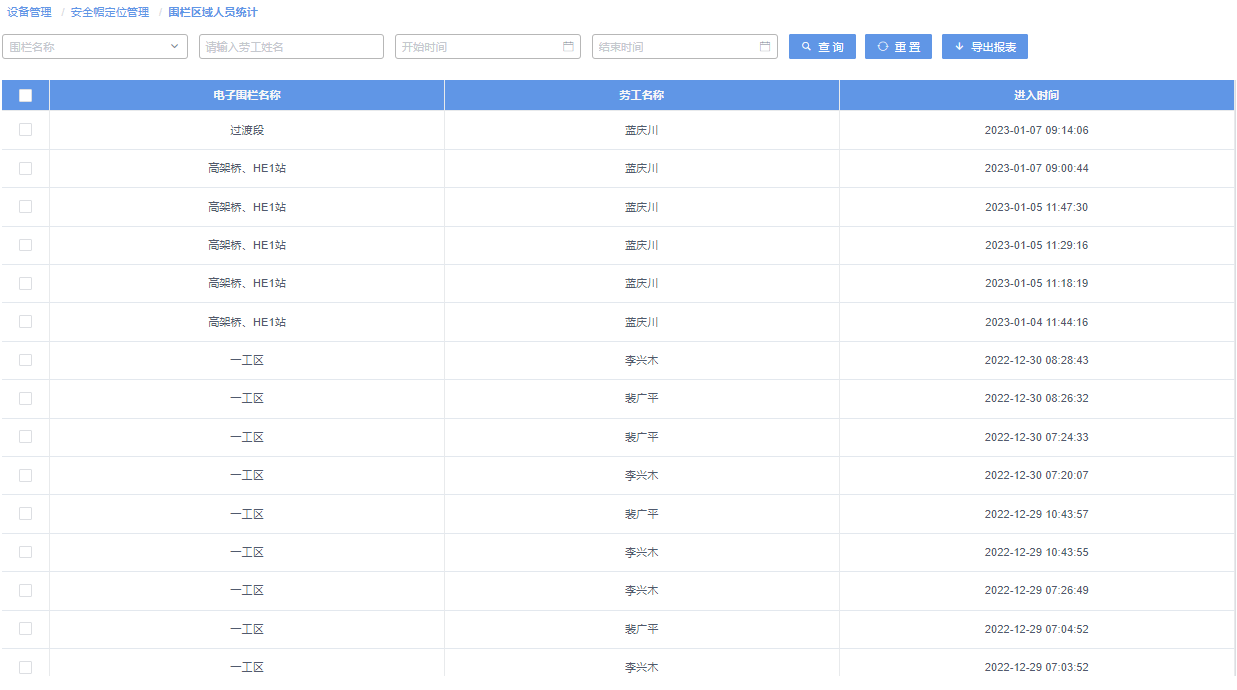Viewport: 1237px width, 690px height.
Task: Go to 设备管理 in breadcrumb
Action: point(29,13)
